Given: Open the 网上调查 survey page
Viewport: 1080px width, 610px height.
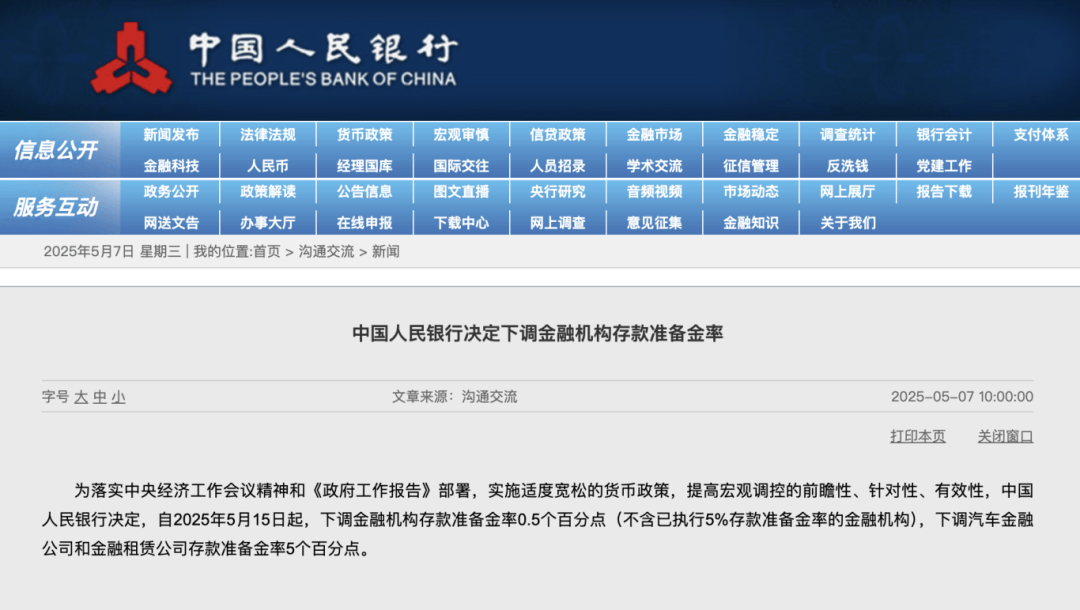Looking at the screenshot, I should pos(559,222).
